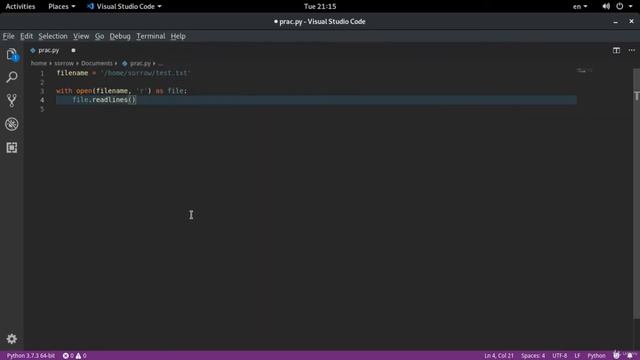The width and height of the screenshot is (640, 360).
Task: Open the Go menu
Action: pyautogui.click(x=100, y=36)
